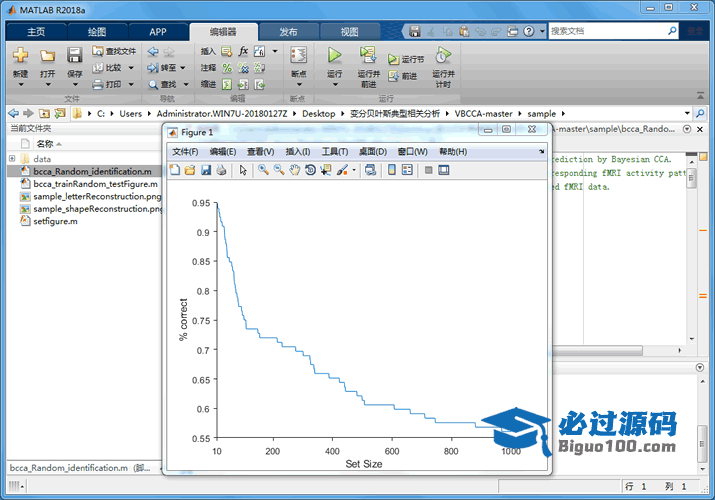Click Find Files (查找文件) in the ribbon
Screen dimensions: 715x500
pos(114,51)
